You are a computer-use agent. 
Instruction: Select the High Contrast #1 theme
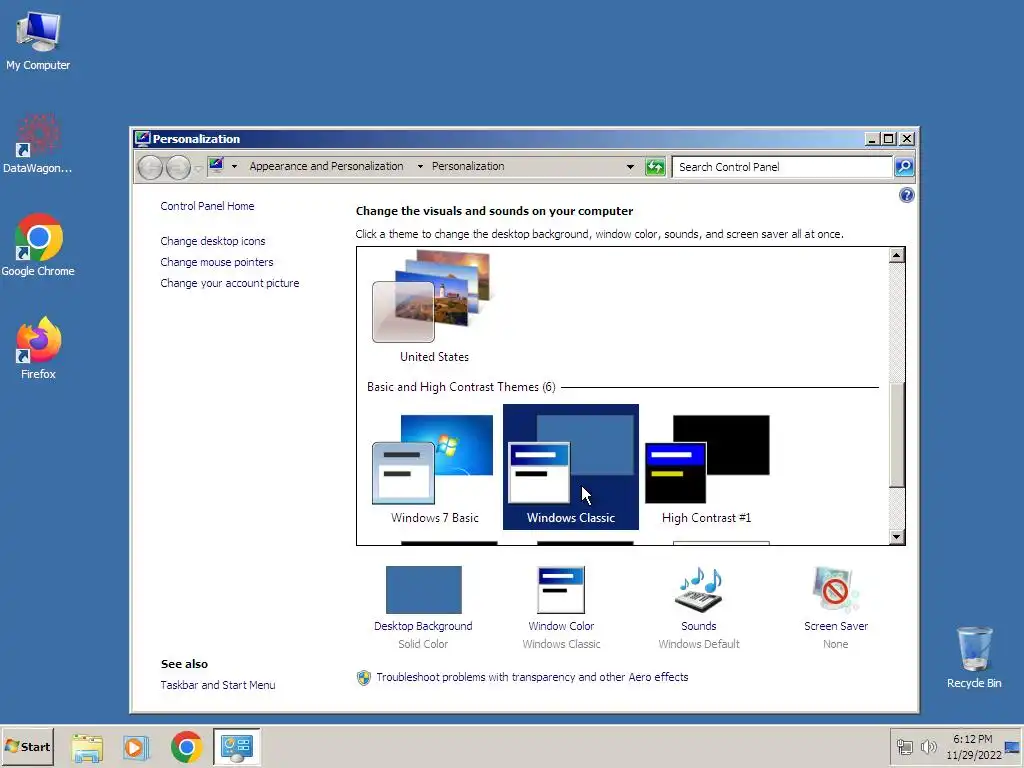coord(707,468)
